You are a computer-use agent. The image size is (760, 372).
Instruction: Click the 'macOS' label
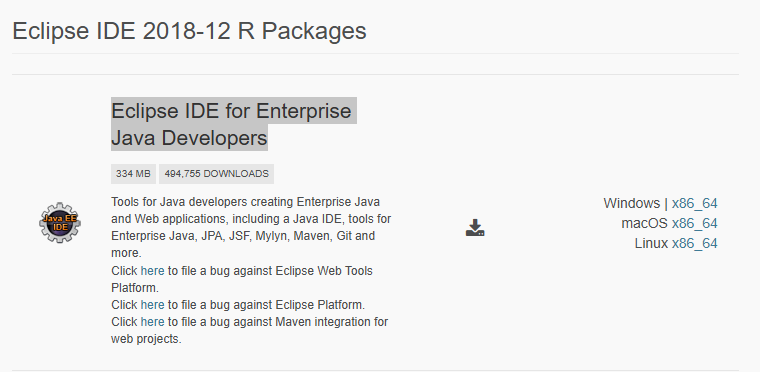tap(645, 224)
